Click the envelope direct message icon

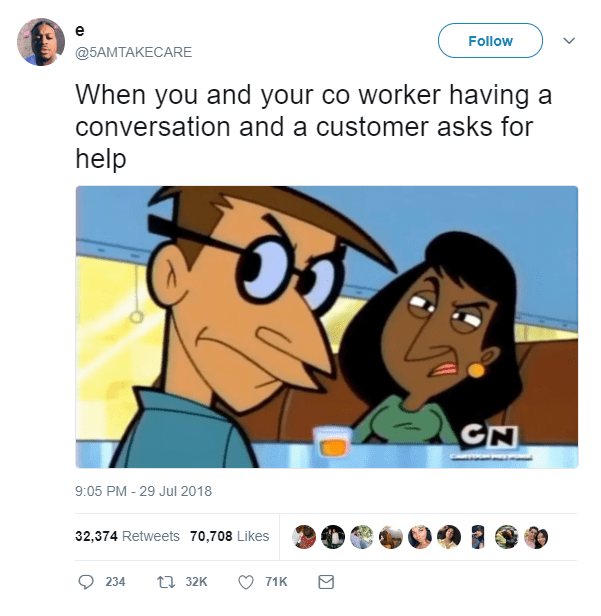point(326,582)
